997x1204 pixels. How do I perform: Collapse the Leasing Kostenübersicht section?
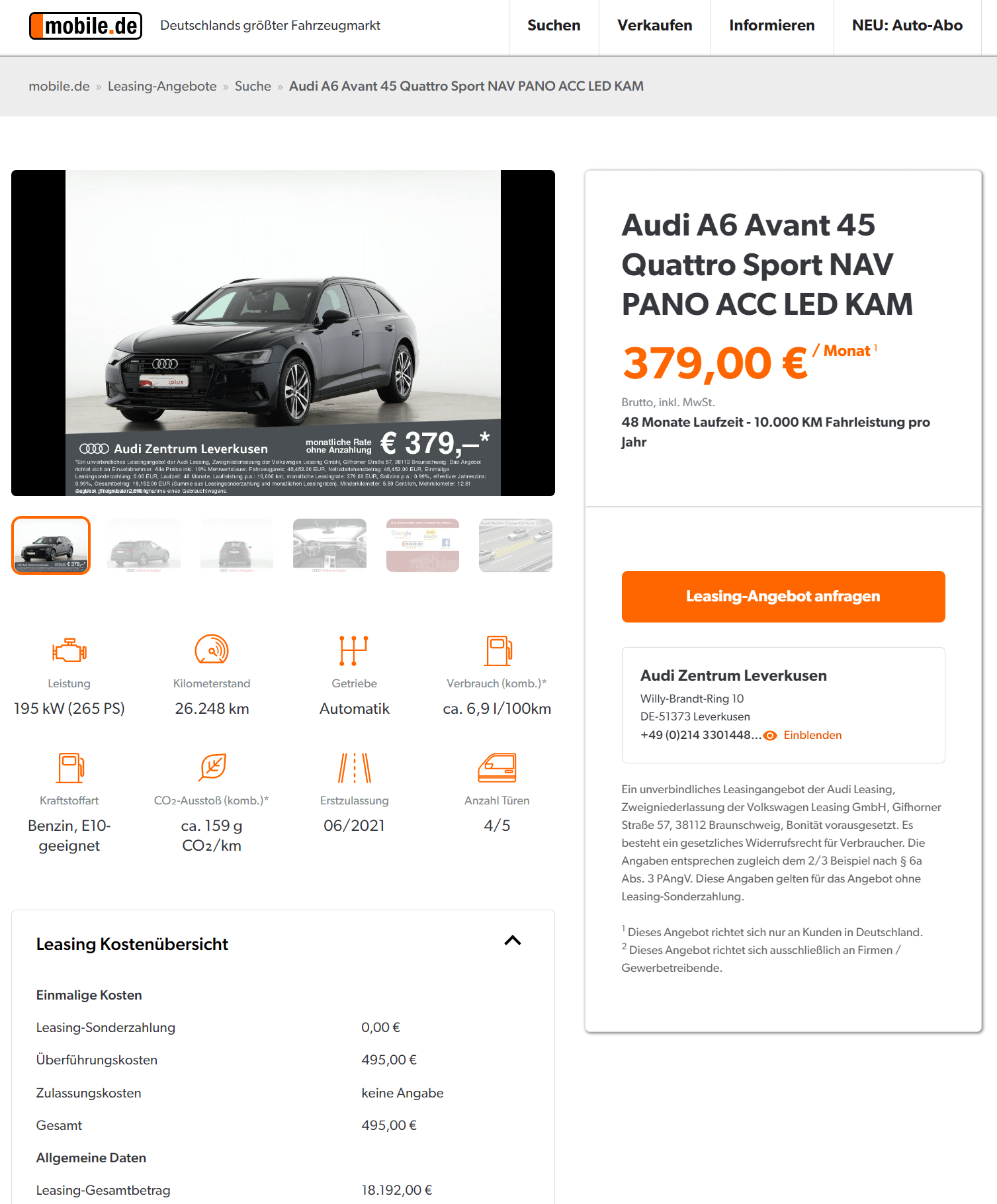[513, 941]
